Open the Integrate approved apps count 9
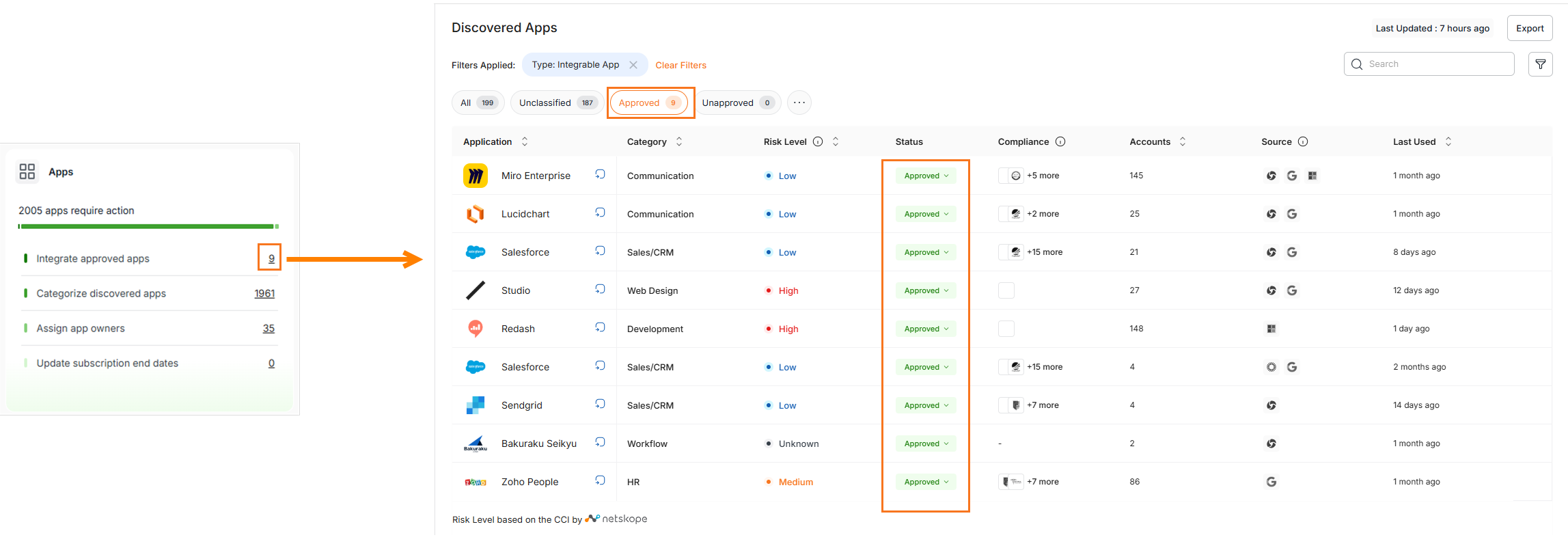This screenshot has width=1568, height=559. pyautogui.click(x=271, y=258)
